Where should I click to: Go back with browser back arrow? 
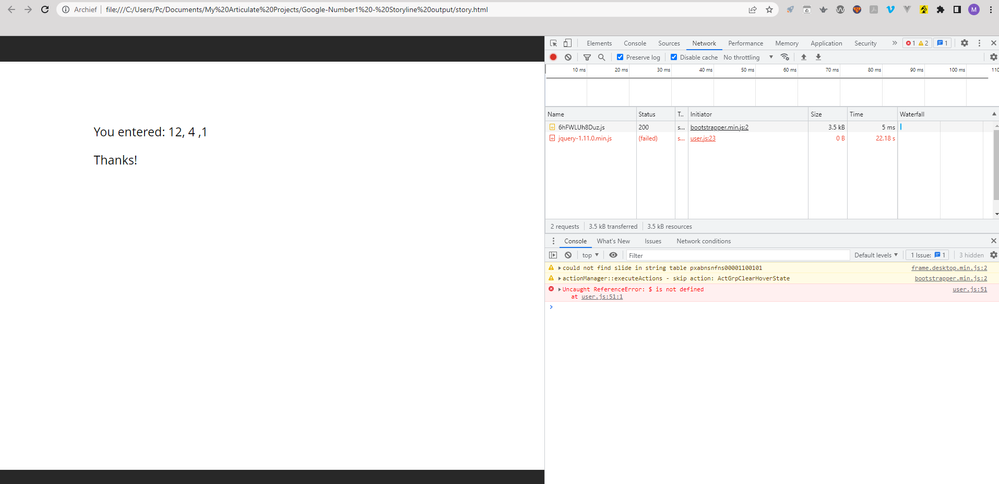(11, 10)
